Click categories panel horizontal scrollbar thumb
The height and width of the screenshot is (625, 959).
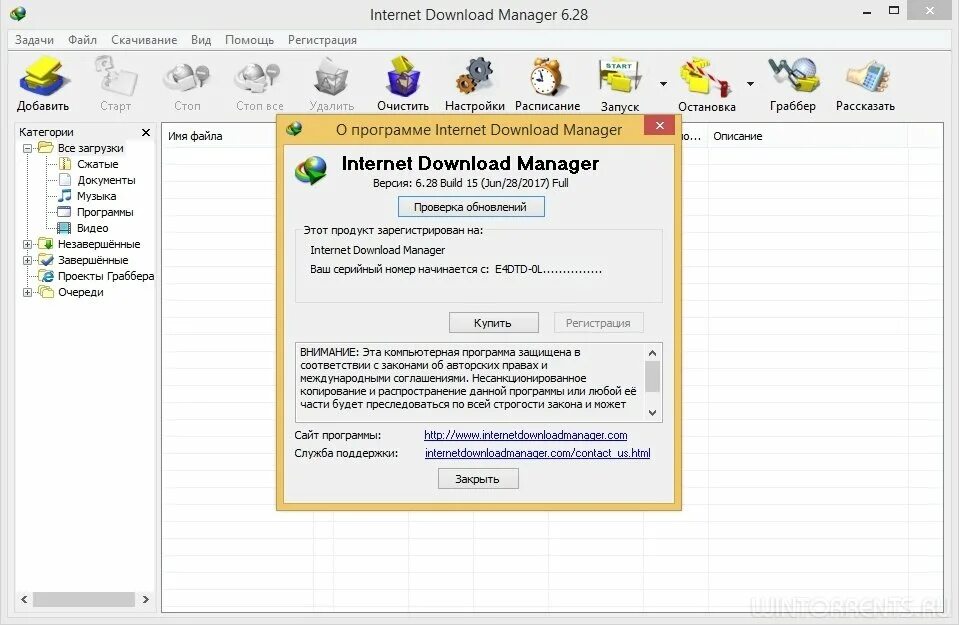point(84,599)
